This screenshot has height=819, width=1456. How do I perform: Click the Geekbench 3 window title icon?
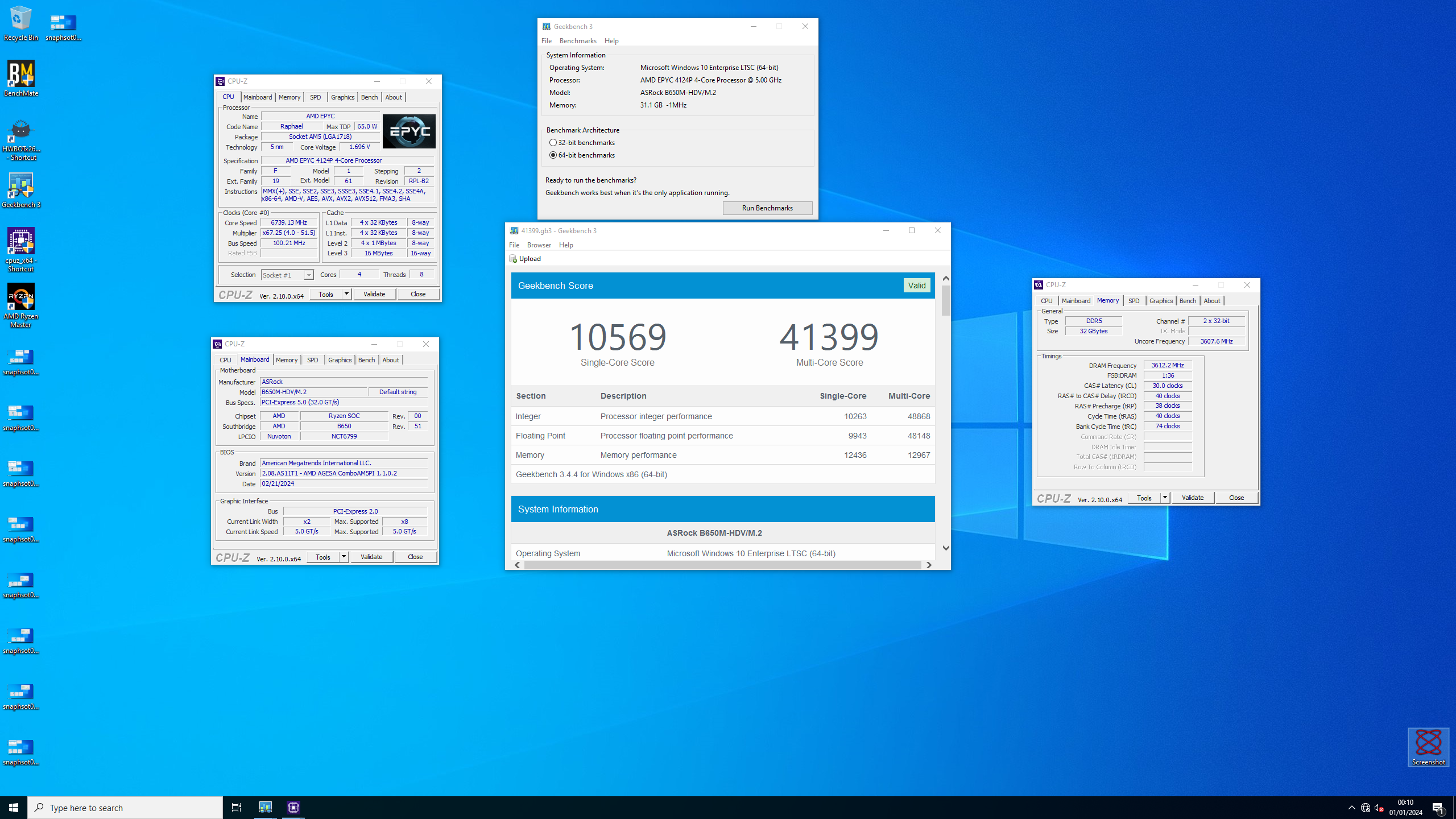click(x=546, y=26)
